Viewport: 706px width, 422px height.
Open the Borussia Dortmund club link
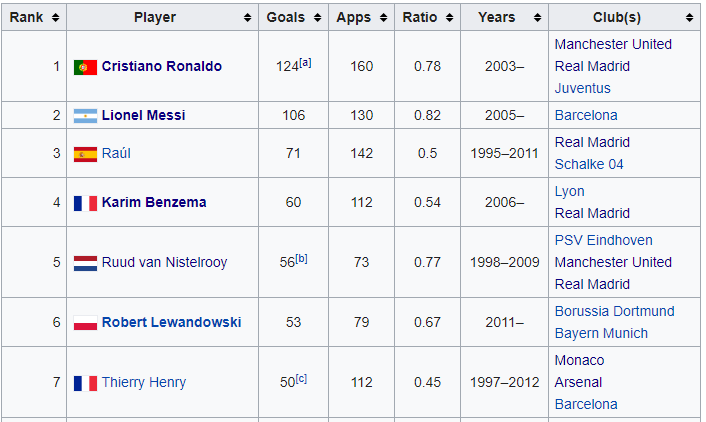(615, 311)
